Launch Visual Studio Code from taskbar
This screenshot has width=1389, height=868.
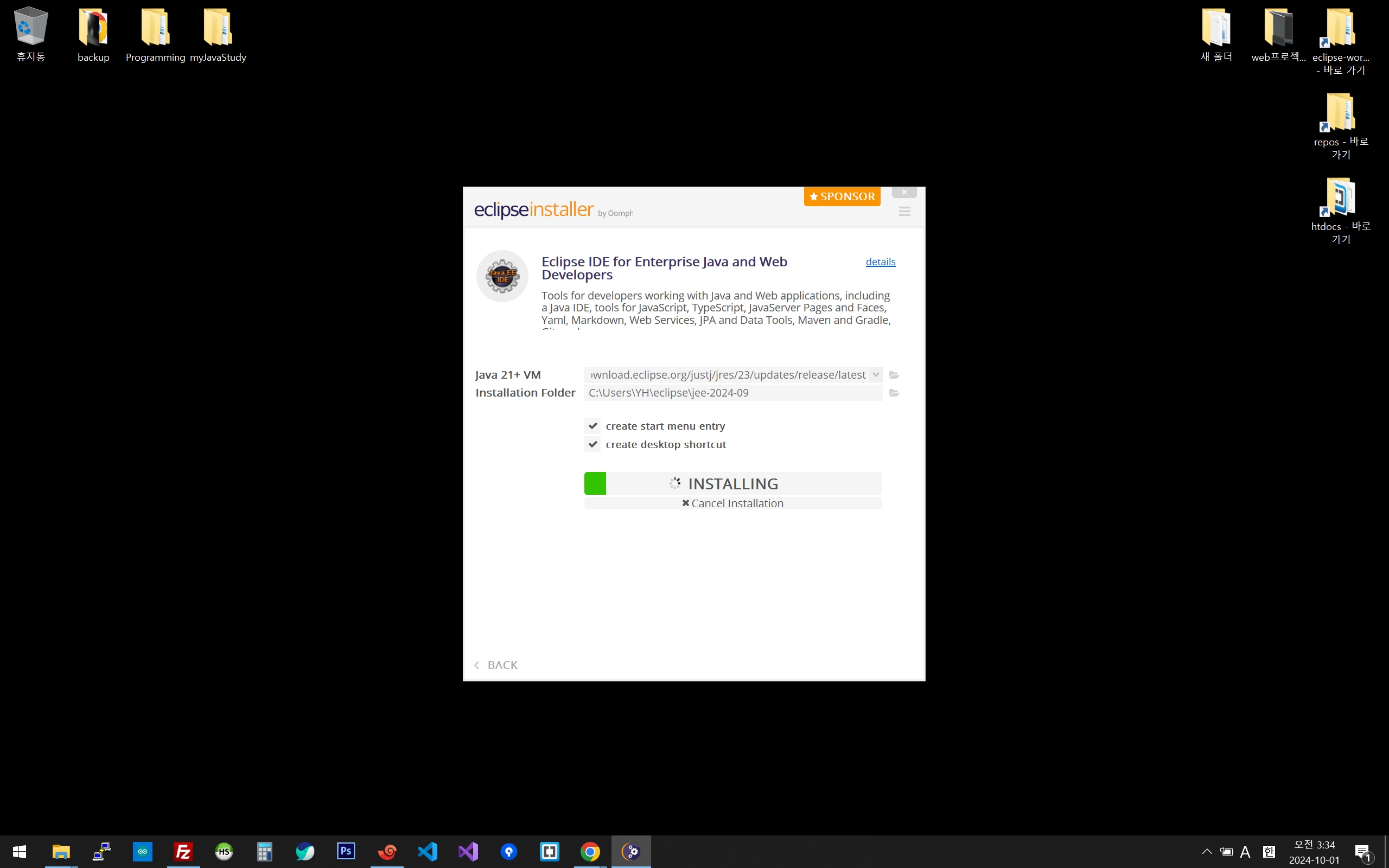(x=427, y=851)
